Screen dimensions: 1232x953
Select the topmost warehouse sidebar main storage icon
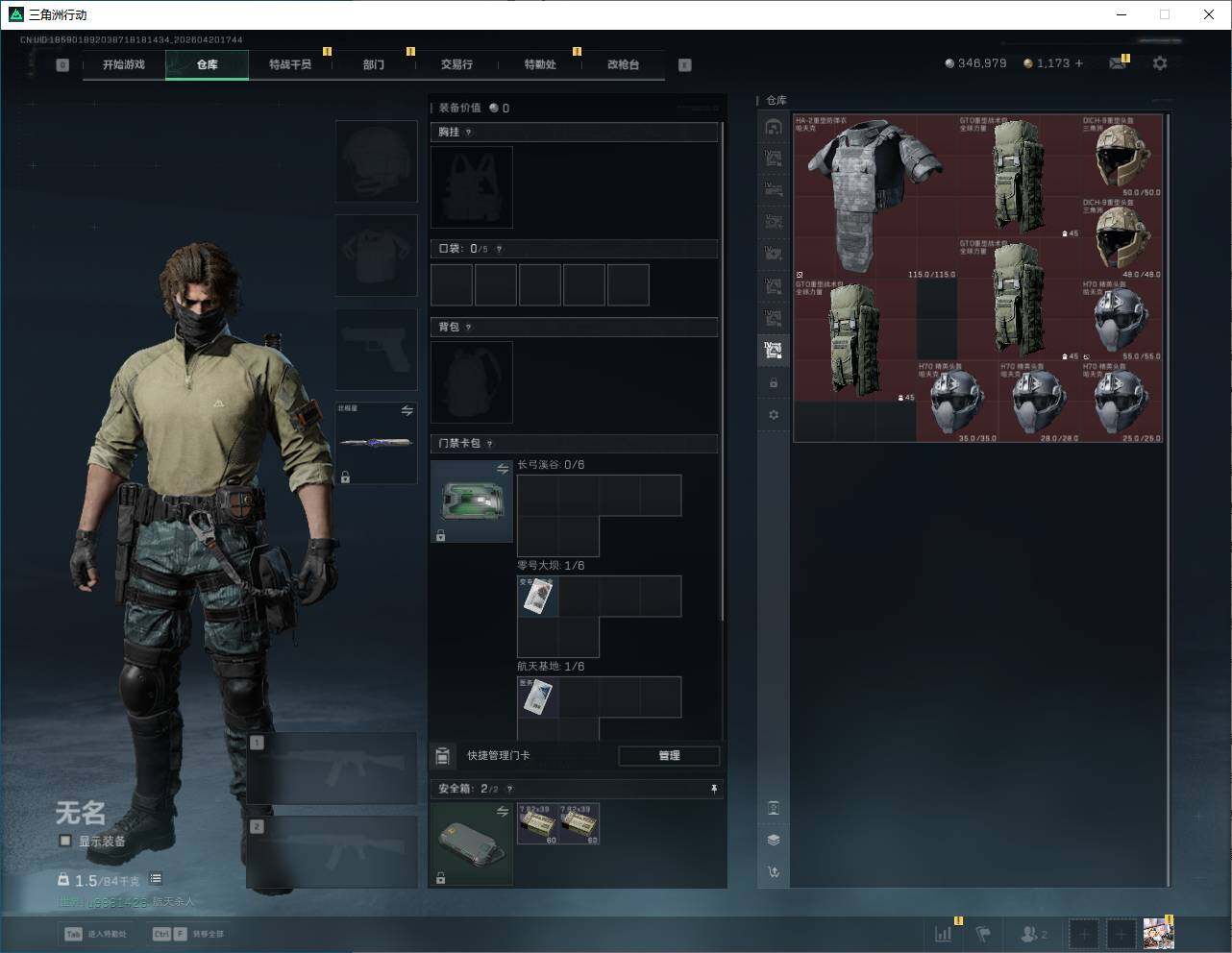773,127
